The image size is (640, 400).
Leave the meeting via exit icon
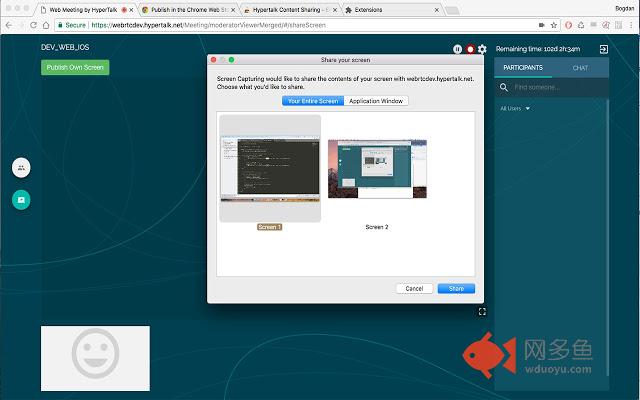tap(604, 49)
